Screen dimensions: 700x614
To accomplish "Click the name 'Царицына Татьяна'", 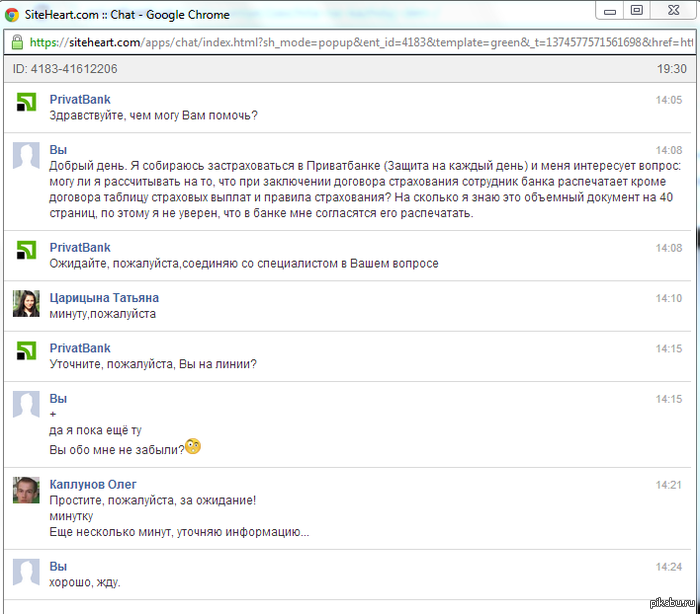I will click(x=104, y=298).
